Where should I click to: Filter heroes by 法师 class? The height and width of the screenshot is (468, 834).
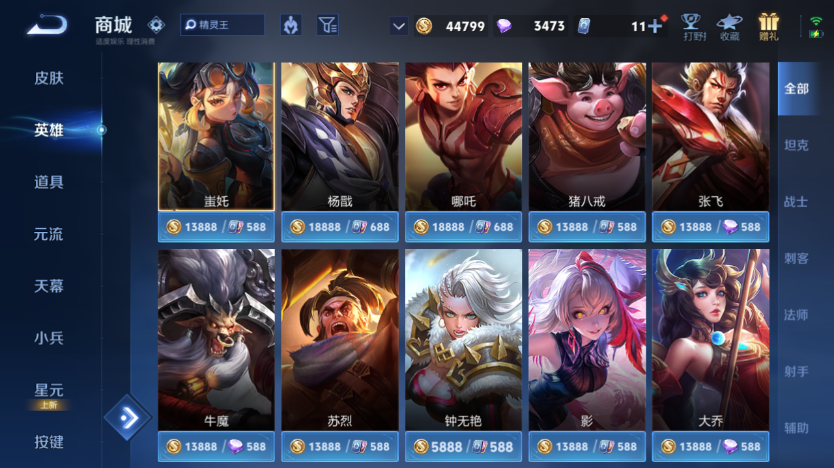click(796, 315)
